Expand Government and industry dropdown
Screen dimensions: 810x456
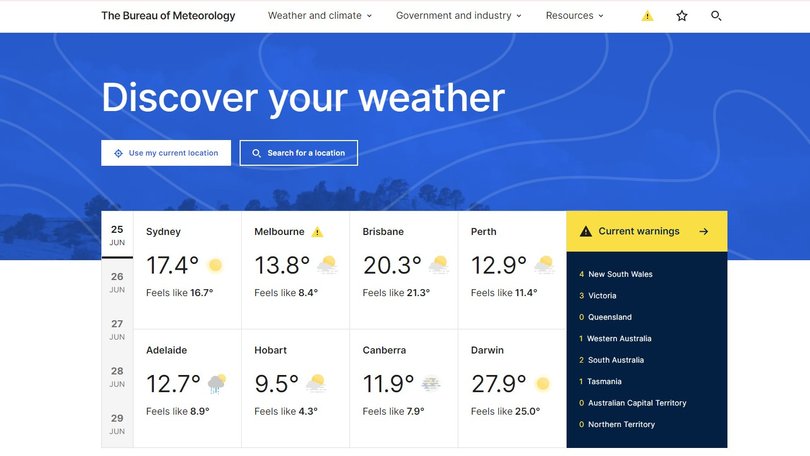click(459, 16)
